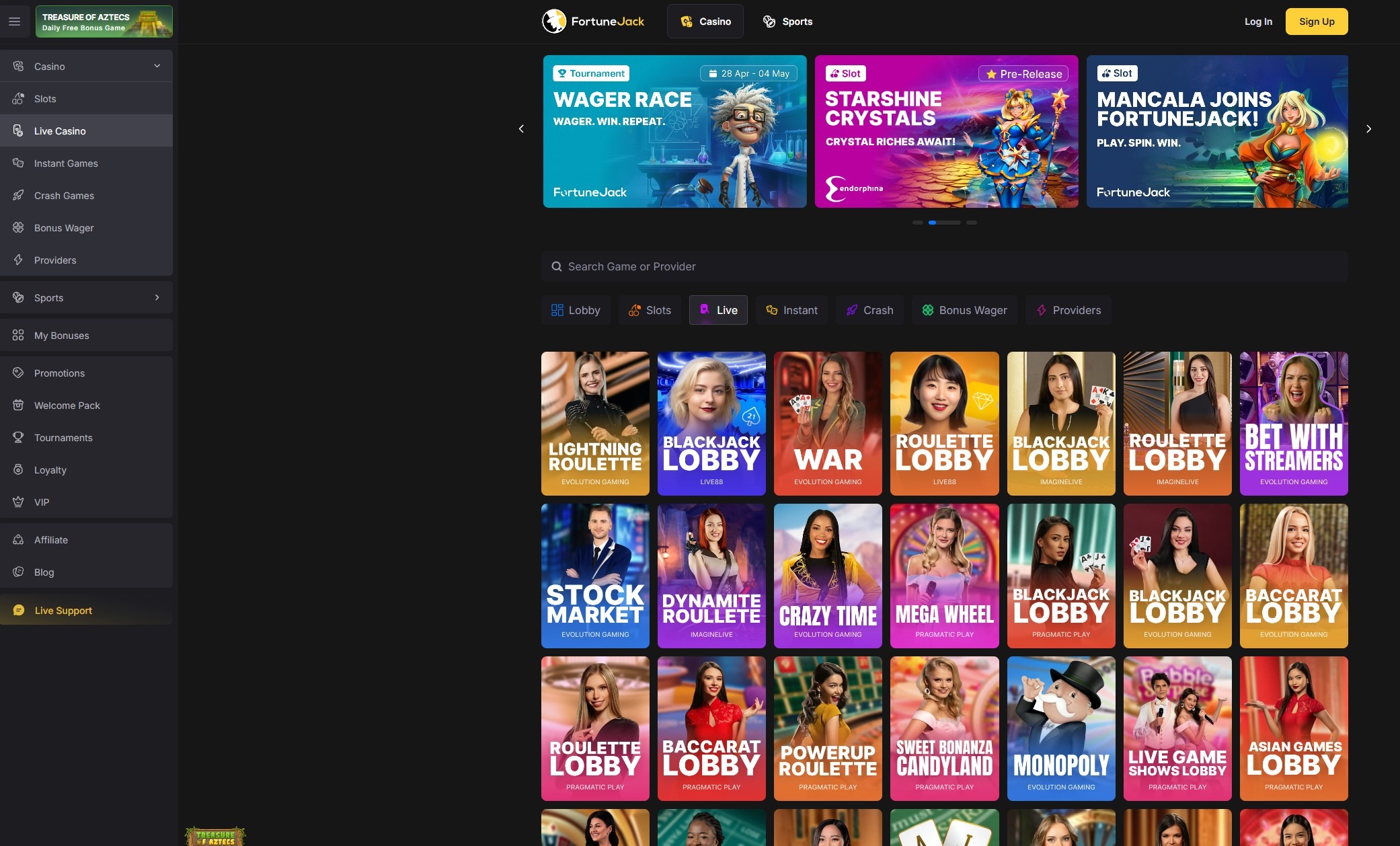Open the Tournaments sidebar link
The image size is (1400, 846).
(x=86, y=438)
